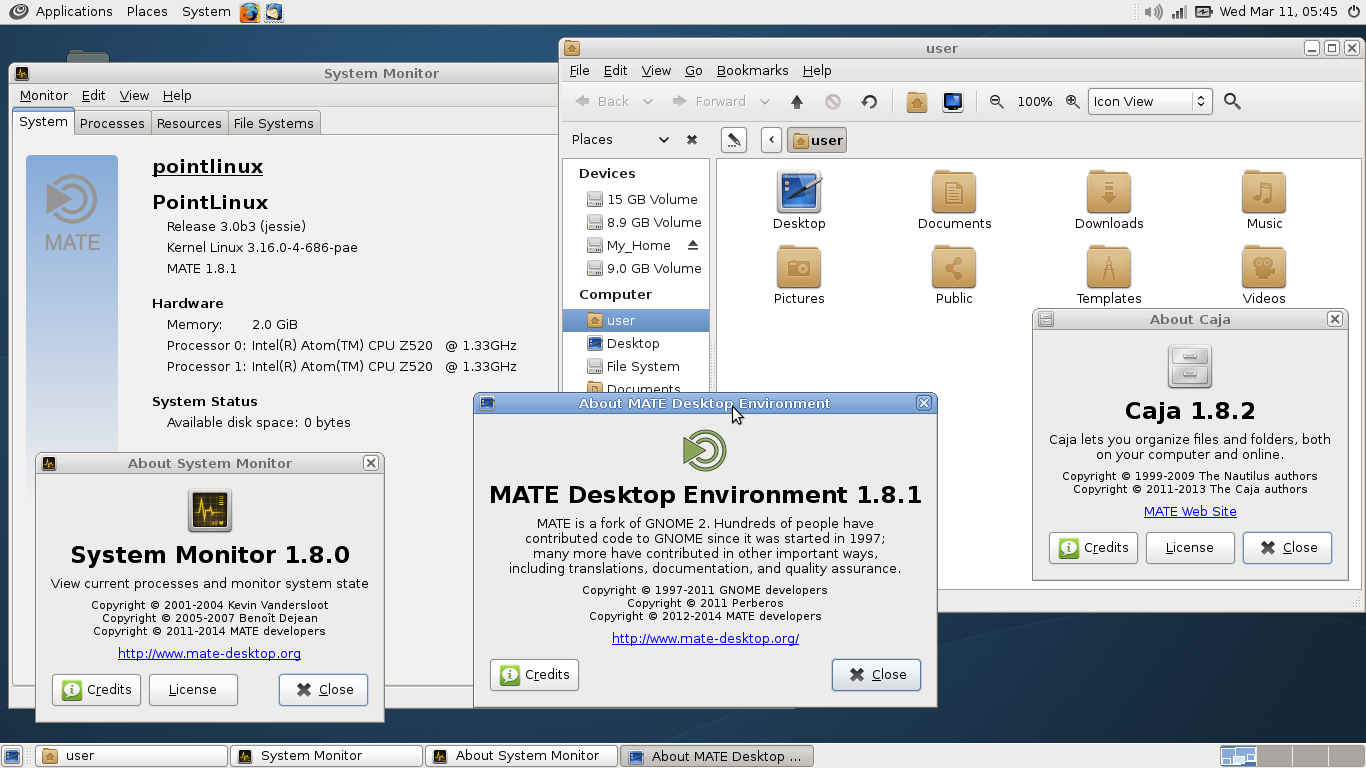The height and width of the screenshot is (768, 1366).
Task: Check the battery status icon
Action: point(1203,12)
